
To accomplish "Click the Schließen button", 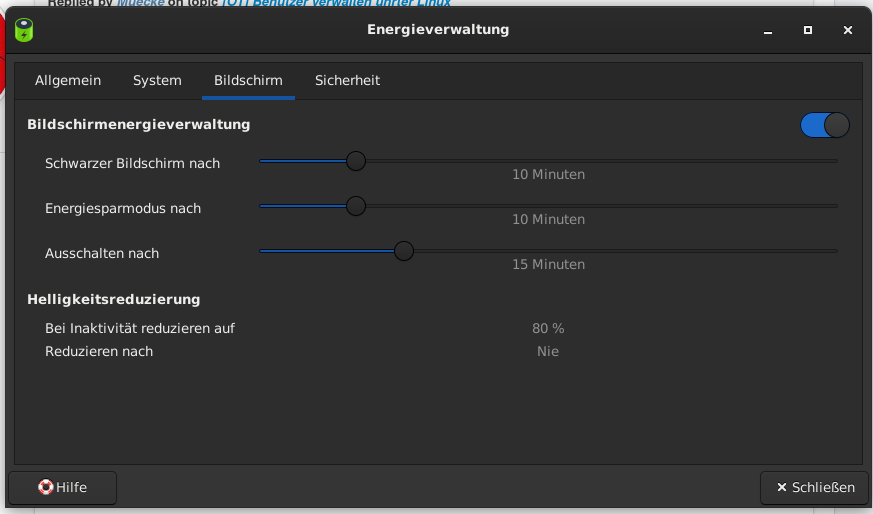I will tap(815, 488).
